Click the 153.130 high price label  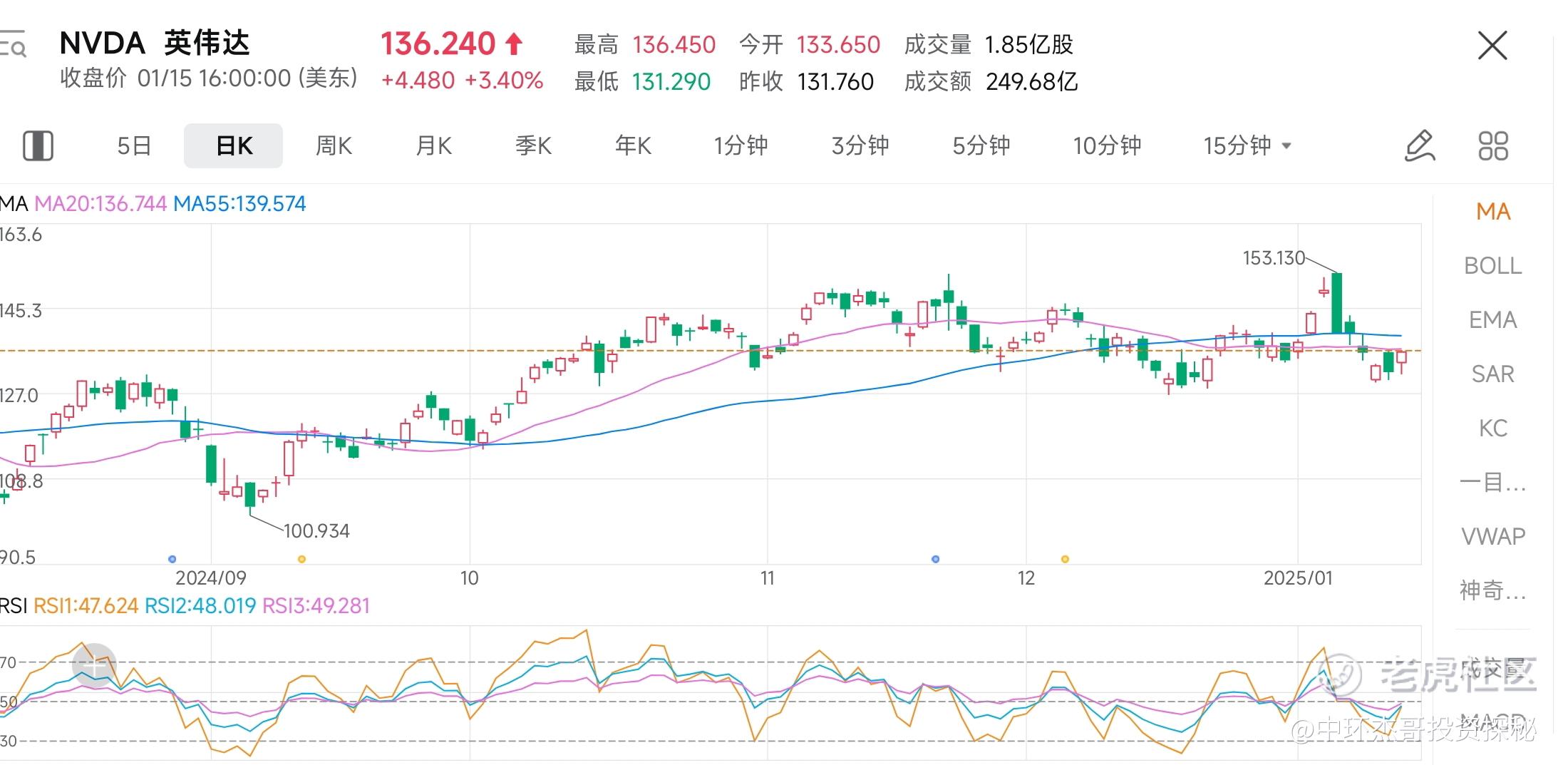[x=1274, y=258]
